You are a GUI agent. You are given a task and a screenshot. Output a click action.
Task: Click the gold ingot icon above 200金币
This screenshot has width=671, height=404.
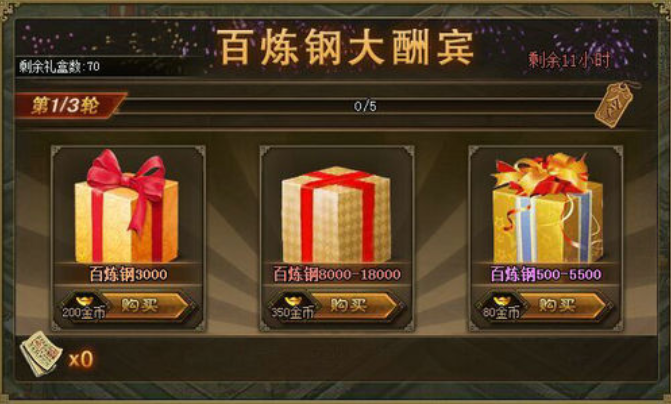(84, 301)
